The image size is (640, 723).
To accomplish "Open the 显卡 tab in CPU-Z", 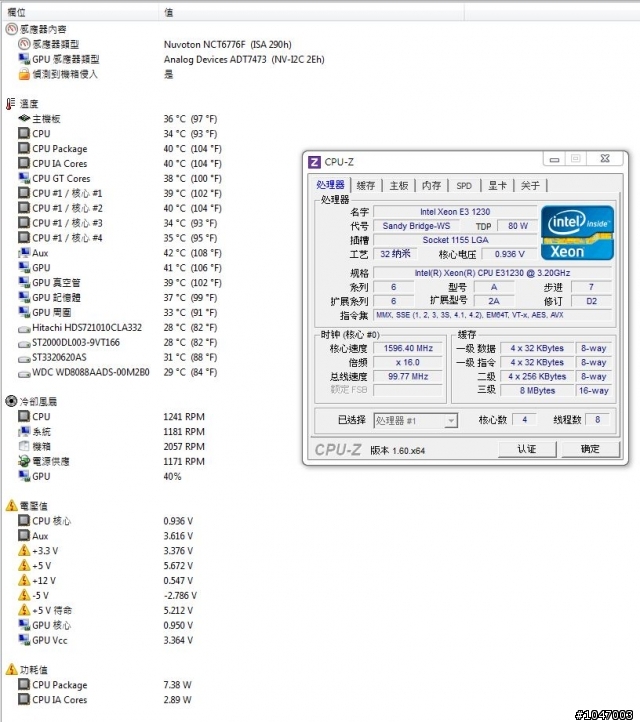I will click(497, 185).
